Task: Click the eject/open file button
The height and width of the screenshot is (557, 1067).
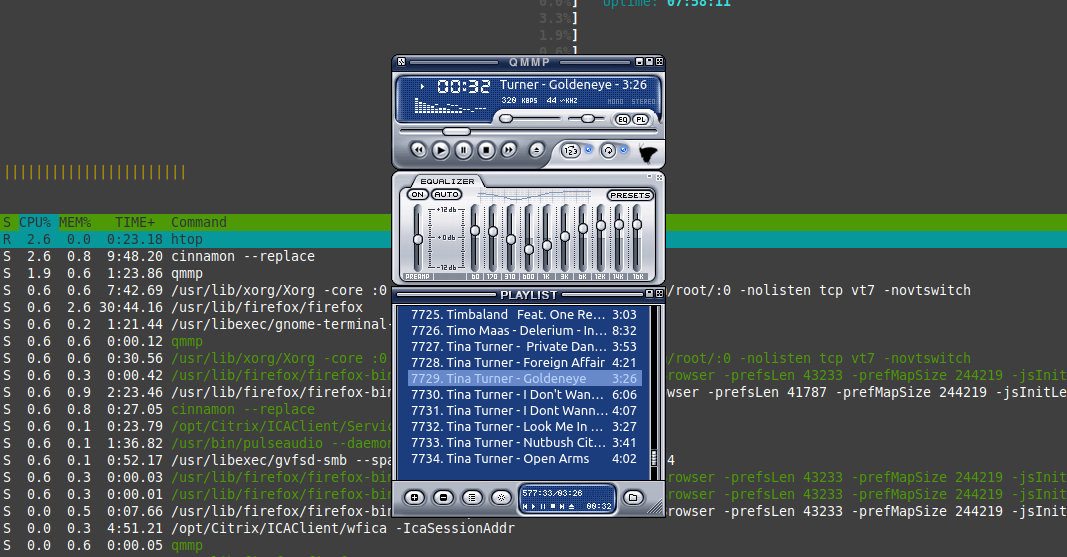Action: tap(537, 150)
